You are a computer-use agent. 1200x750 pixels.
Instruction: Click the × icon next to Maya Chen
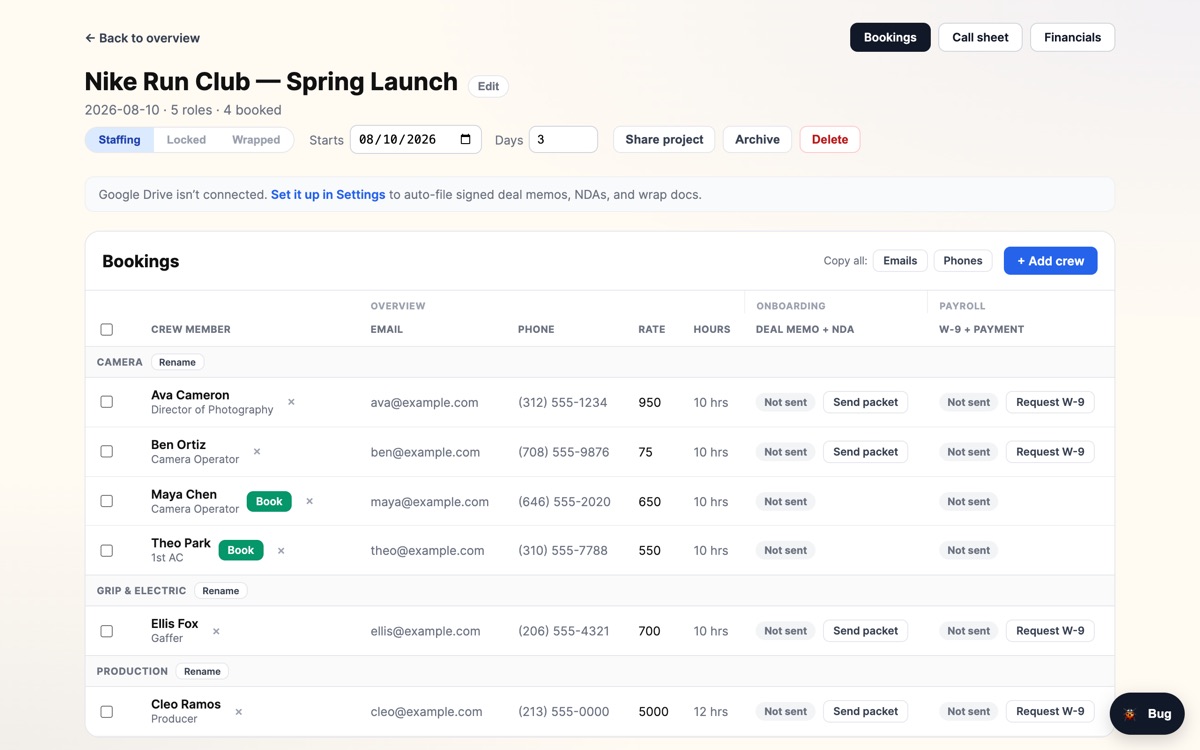309,501
